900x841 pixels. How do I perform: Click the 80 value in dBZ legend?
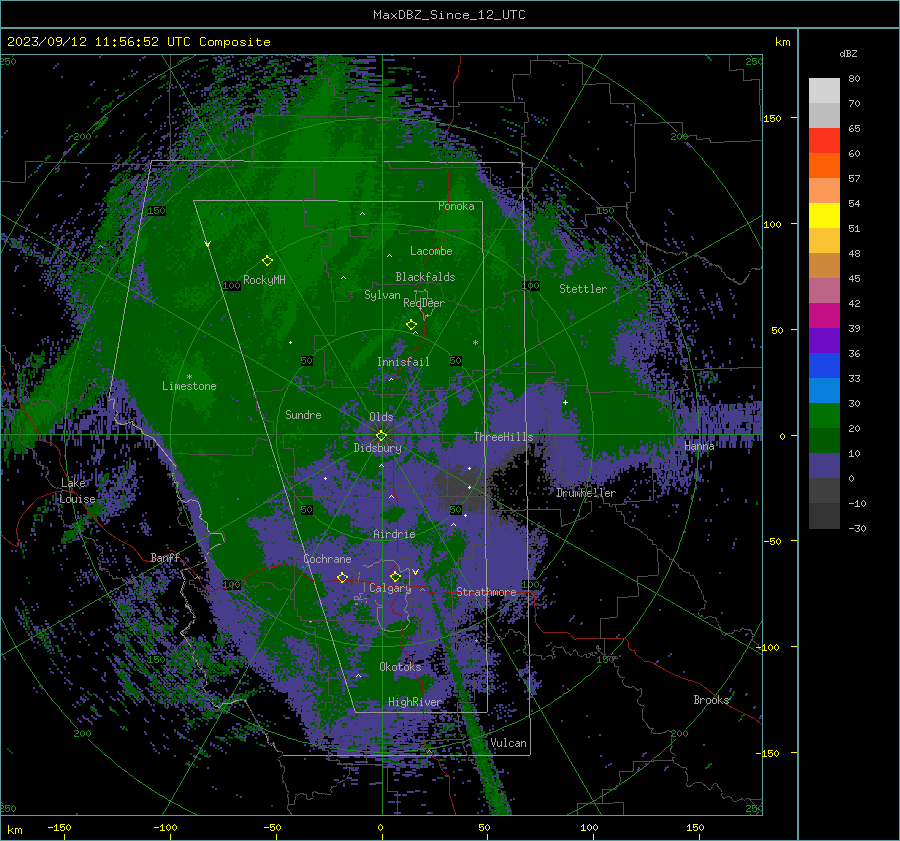(x=854, y=79)
